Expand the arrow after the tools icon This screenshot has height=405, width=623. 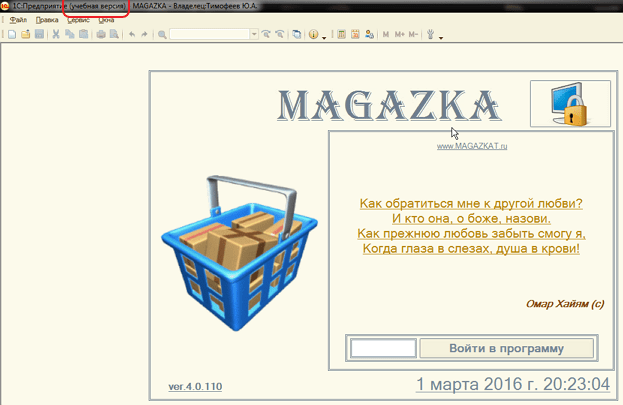click(441, 37)
